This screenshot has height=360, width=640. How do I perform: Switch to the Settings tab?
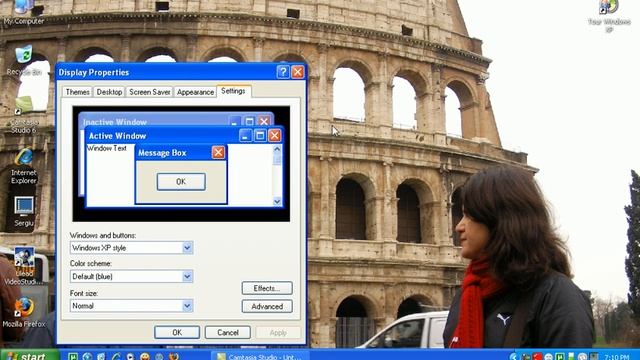[233, 91]
